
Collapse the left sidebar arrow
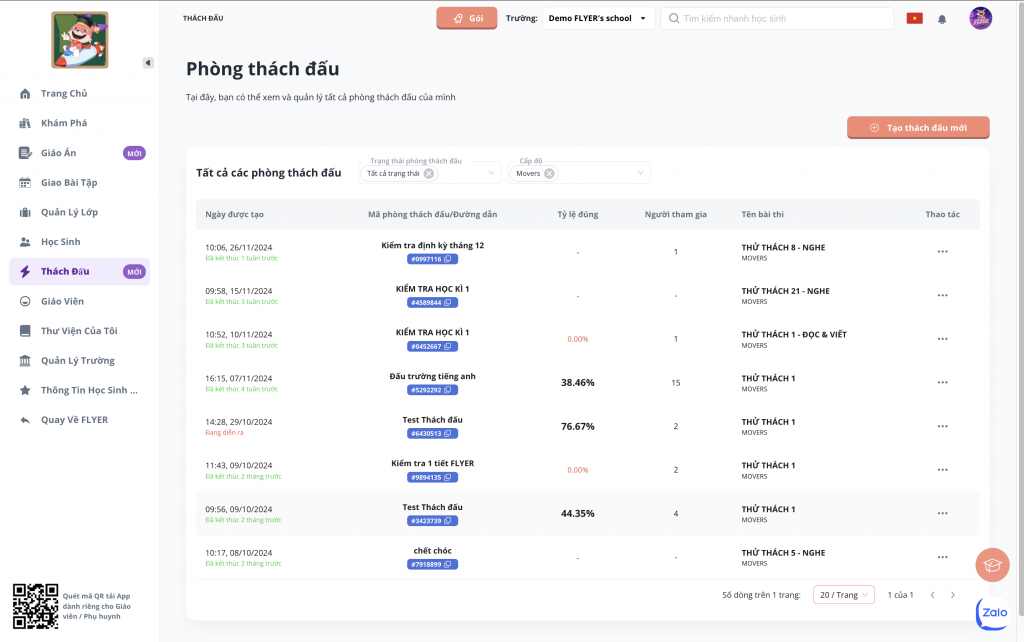pos(148,63)
